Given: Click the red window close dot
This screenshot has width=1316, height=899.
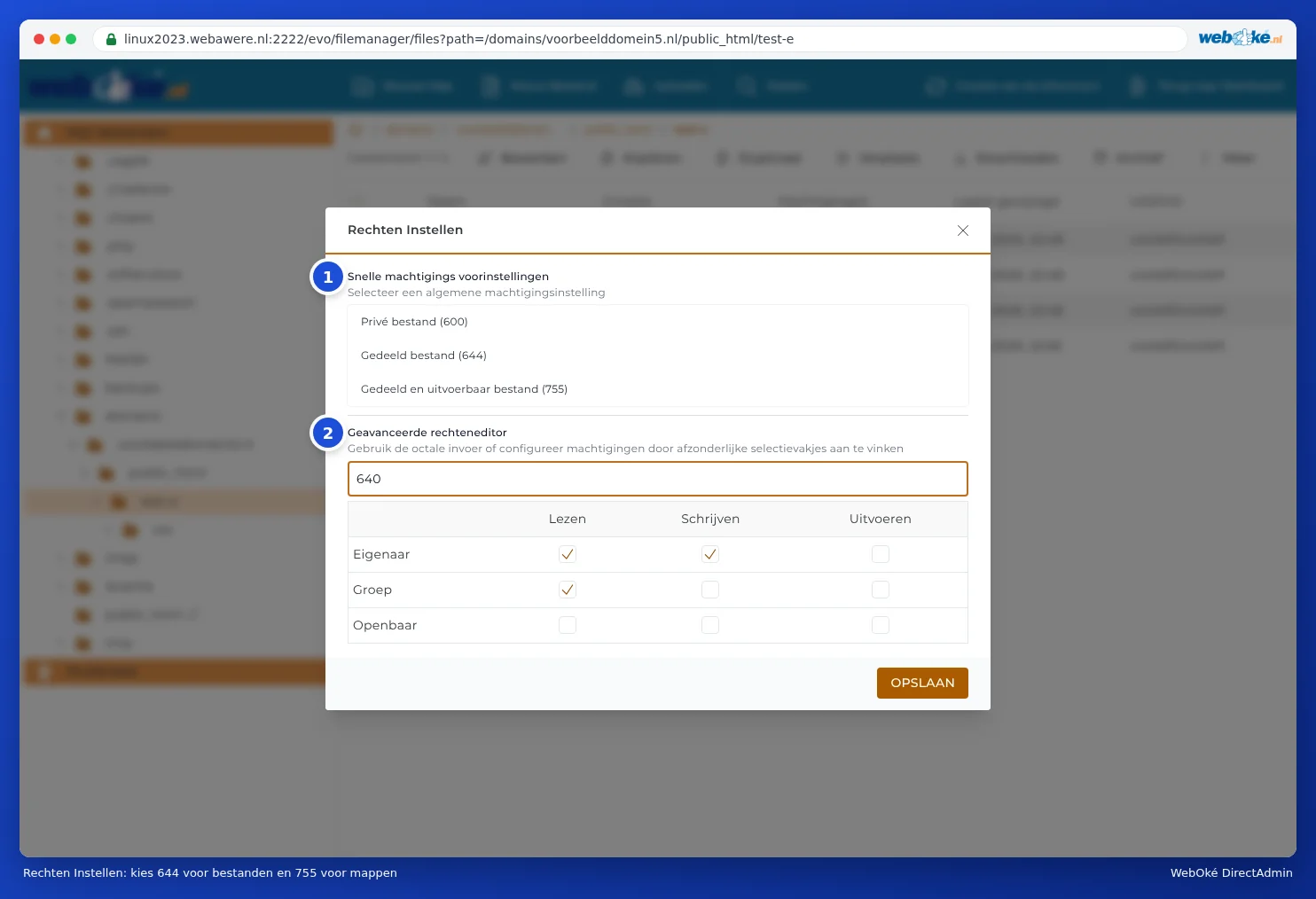Looking at the screenshot, I should click(39, 39).
